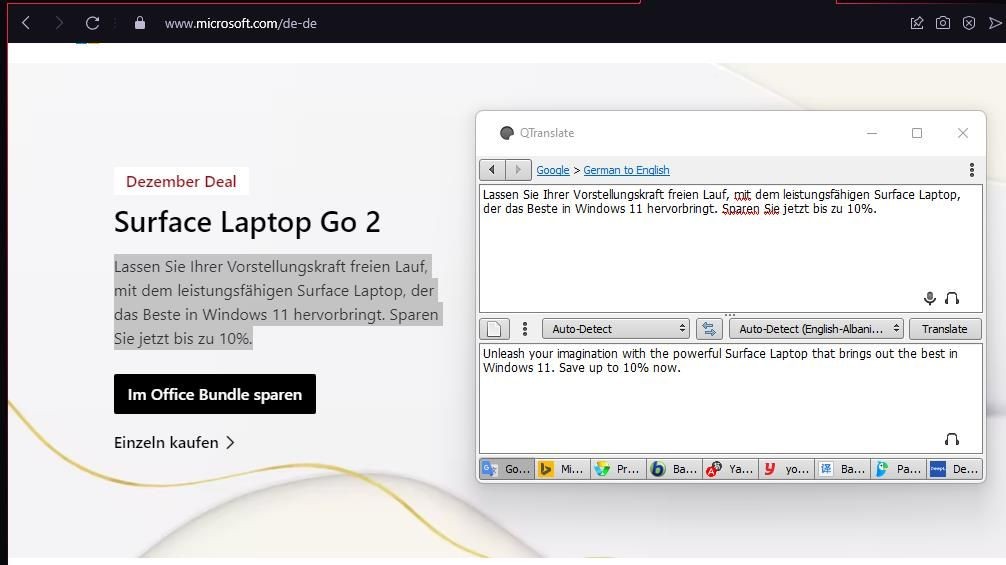
Task: Swap translation direction arrows
Action: 709,329
